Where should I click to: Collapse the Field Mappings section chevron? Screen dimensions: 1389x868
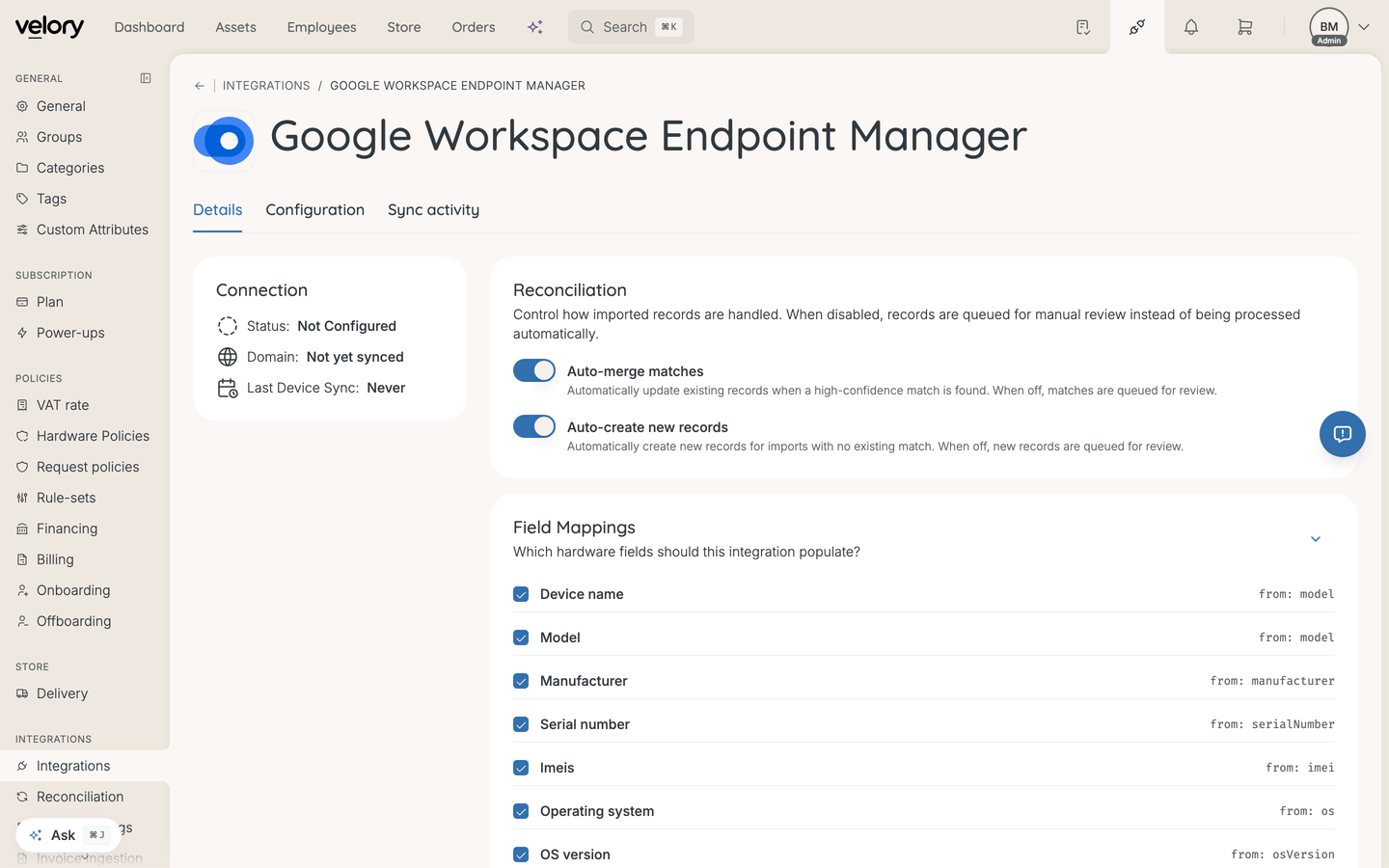[1316, 539]
